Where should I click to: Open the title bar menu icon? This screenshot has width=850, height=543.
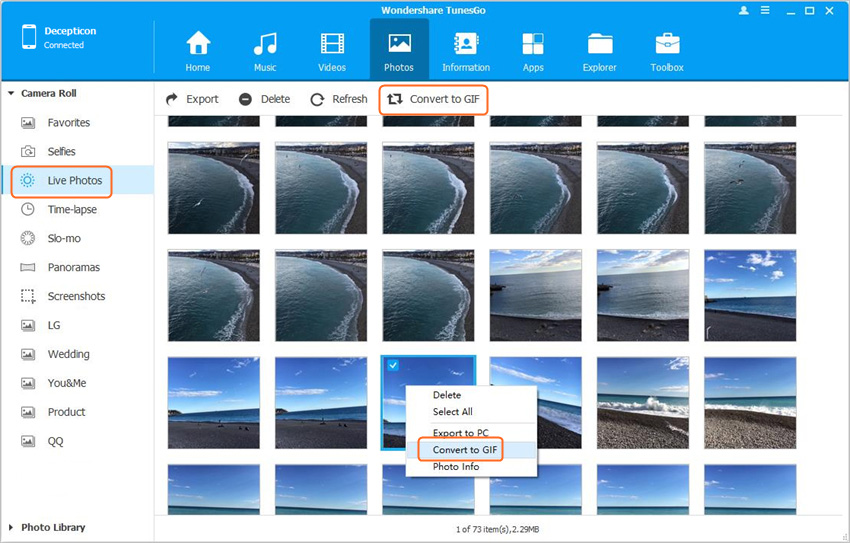[x=768, y=10]
